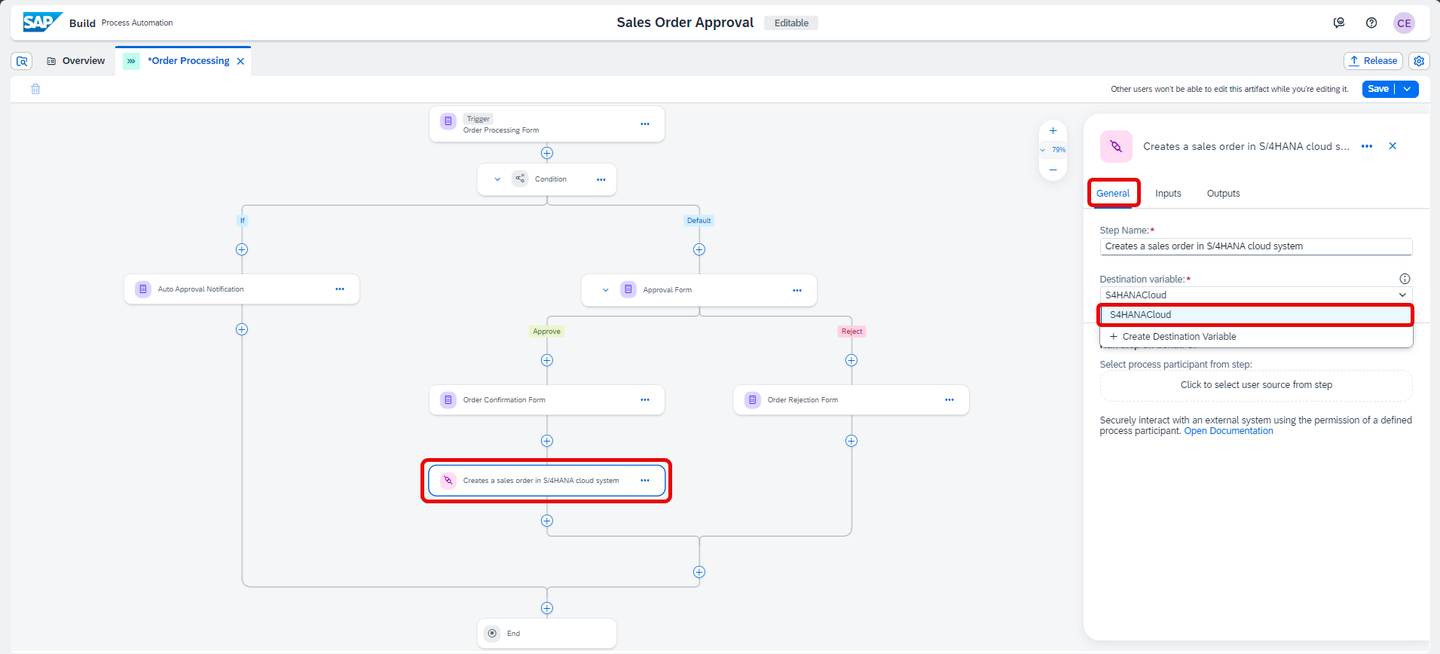The width and height of the screenshot is (1440, 654).
Task: Open more options in the side panel header
Action: click(x=1367, y=146)
